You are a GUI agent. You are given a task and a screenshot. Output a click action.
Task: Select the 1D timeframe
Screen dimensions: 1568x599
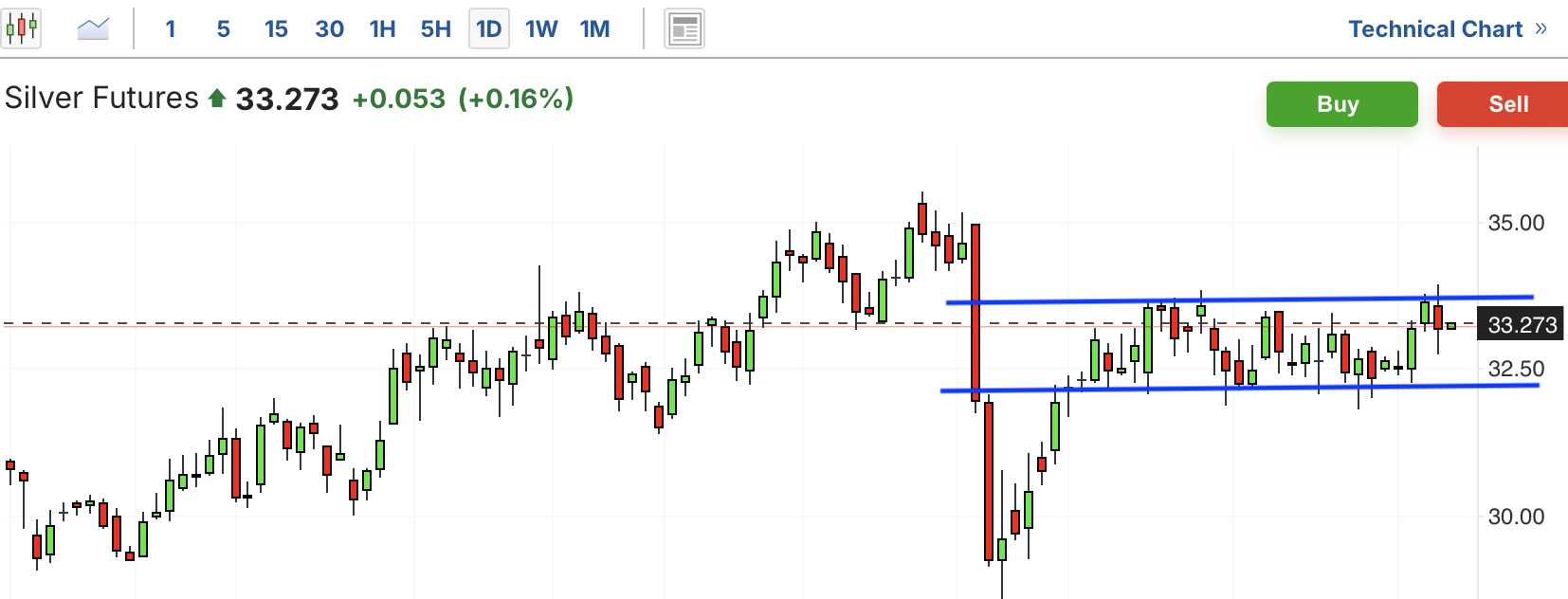(x=489, y=29)
